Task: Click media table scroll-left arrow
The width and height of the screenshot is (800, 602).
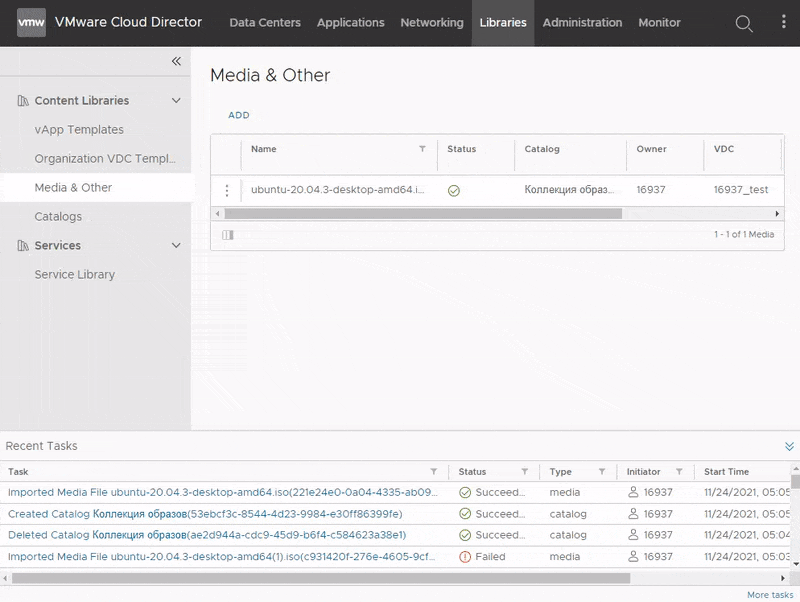Action: pos(218,214)
